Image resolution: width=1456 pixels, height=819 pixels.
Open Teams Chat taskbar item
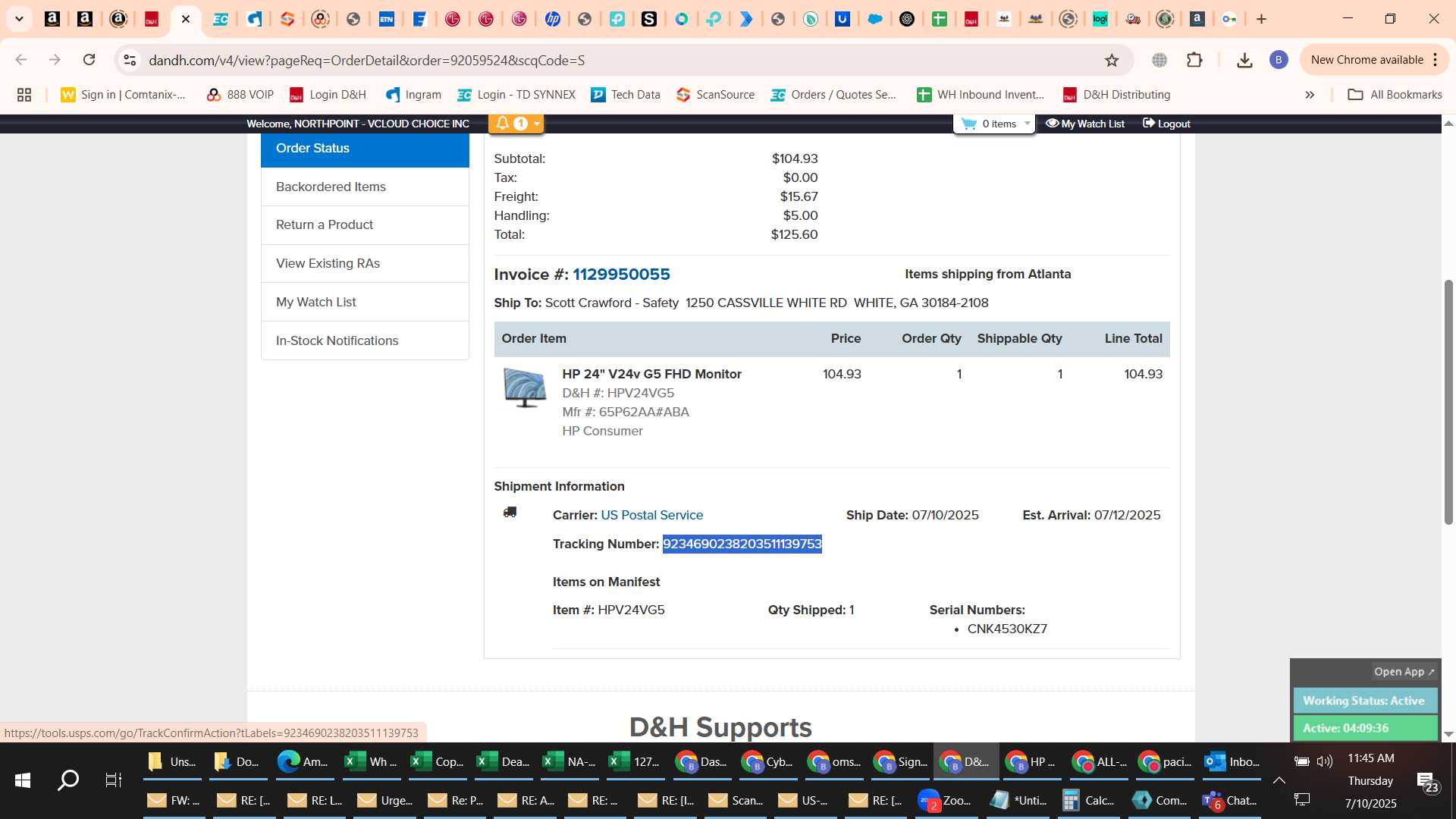click(1230, 801)
